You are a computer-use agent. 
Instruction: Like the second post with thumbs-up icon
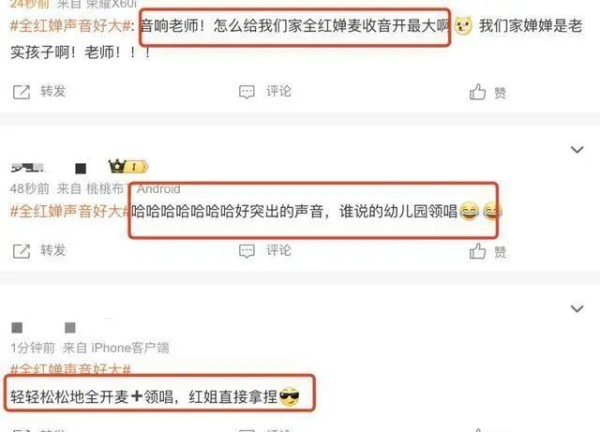coord(477,251)
